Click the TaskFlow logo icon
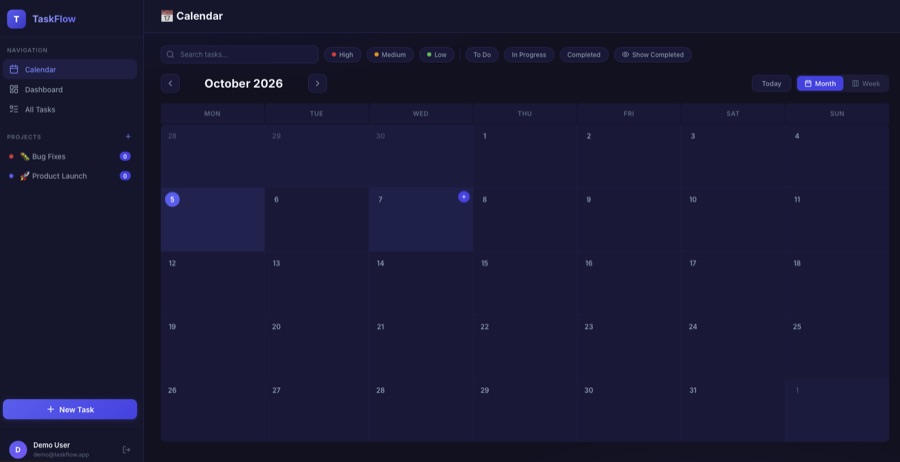Image resolution: width=900 pixels, height=462 pixels. click(x=16, y=19)
